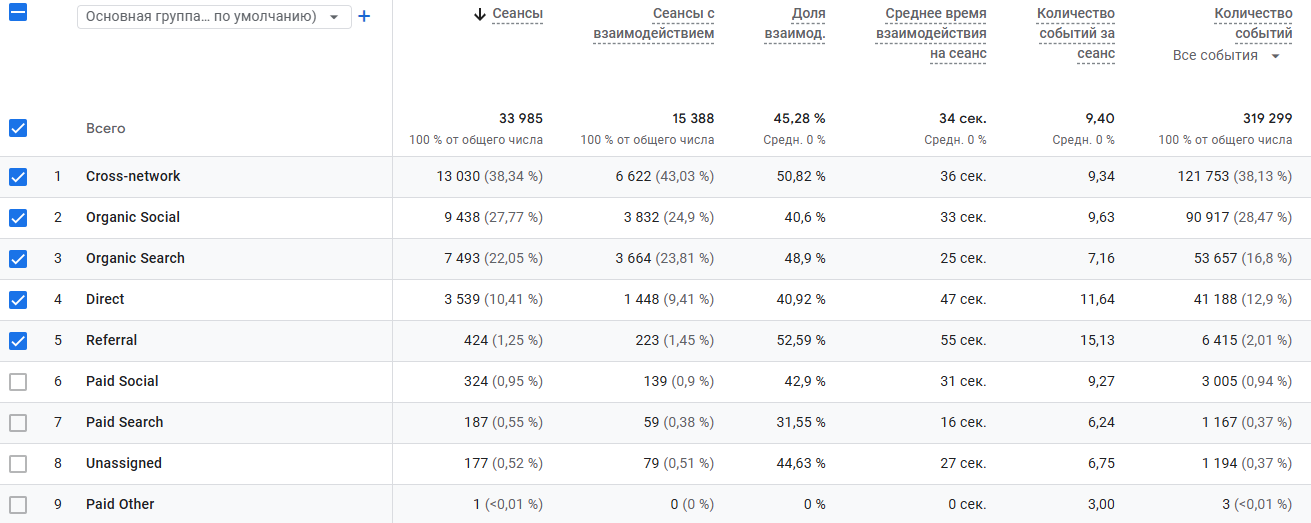Sort by Количество событий column header
Screen dimensions: 1311x523
click(x=1254, y=24)
